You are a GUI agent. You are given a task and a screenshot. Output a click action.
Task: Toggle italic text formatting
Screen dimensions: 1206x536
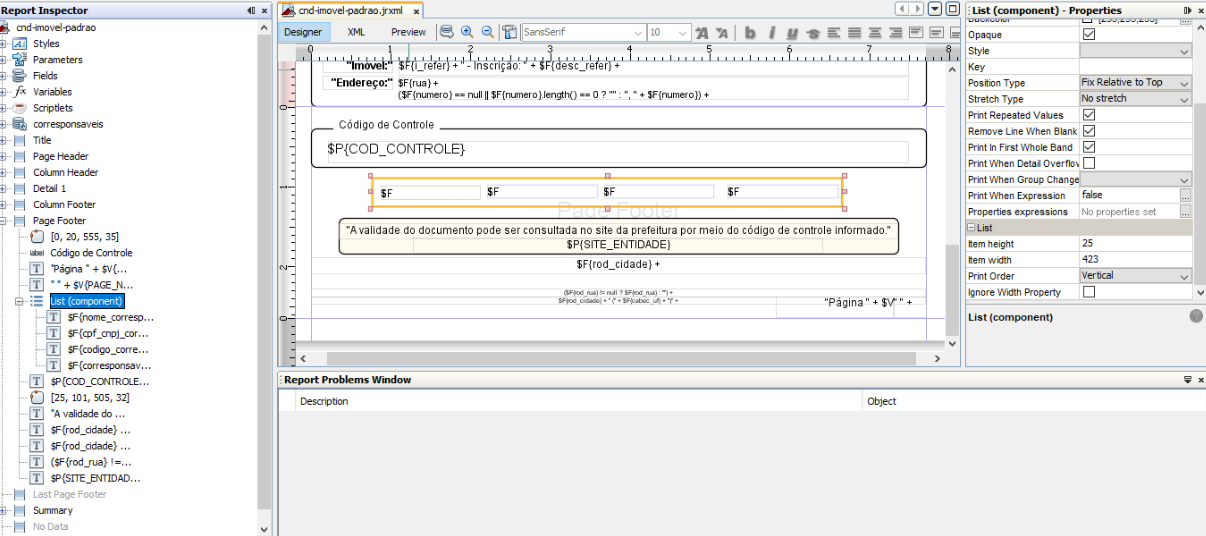point(772,33)
